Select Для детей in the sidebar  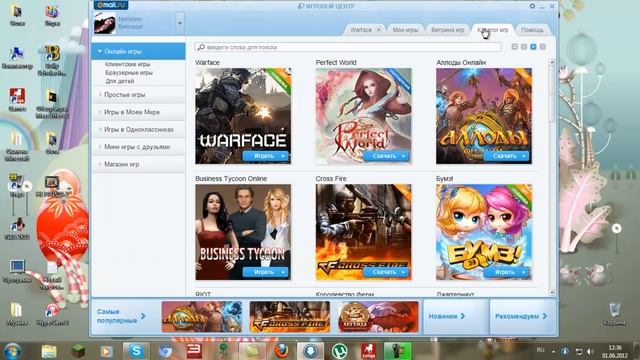click(120, 81)
